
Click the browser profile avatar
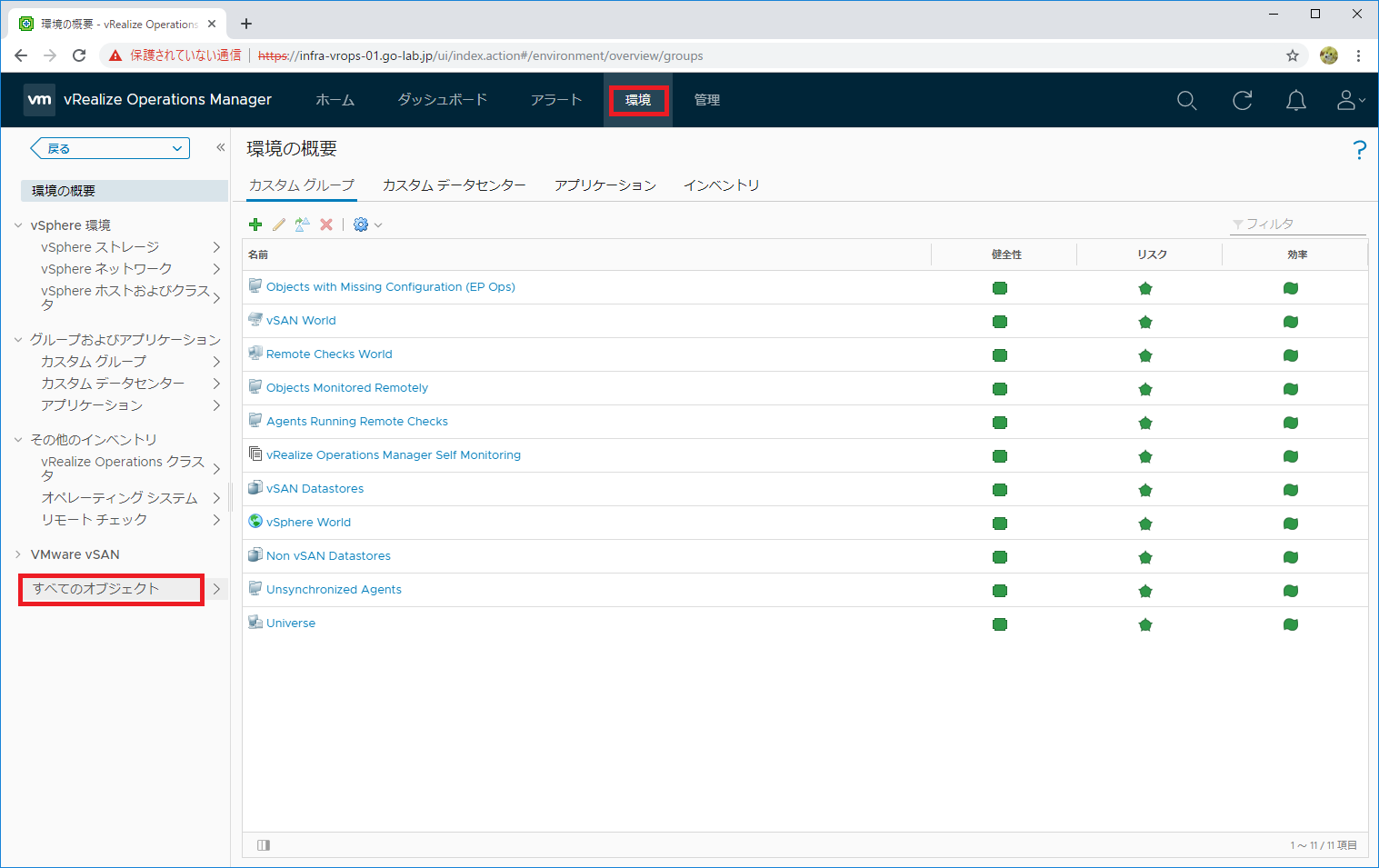tap(1329, 55)
